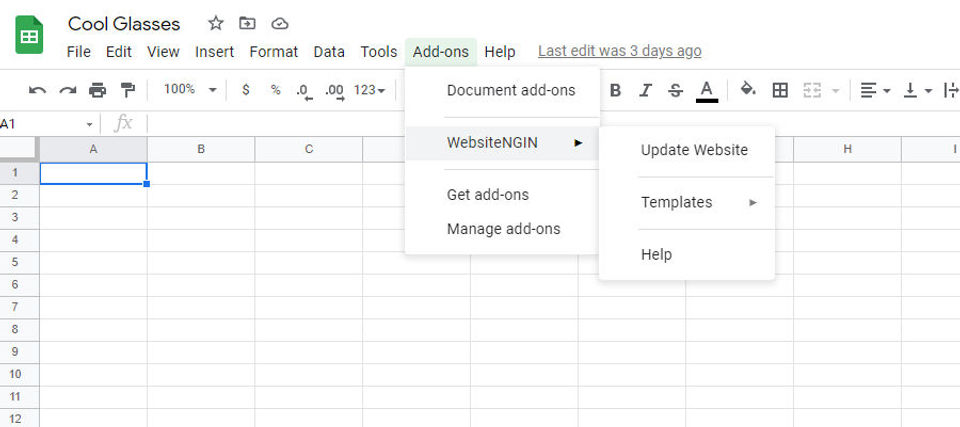Undo the last action

(37, 91)
